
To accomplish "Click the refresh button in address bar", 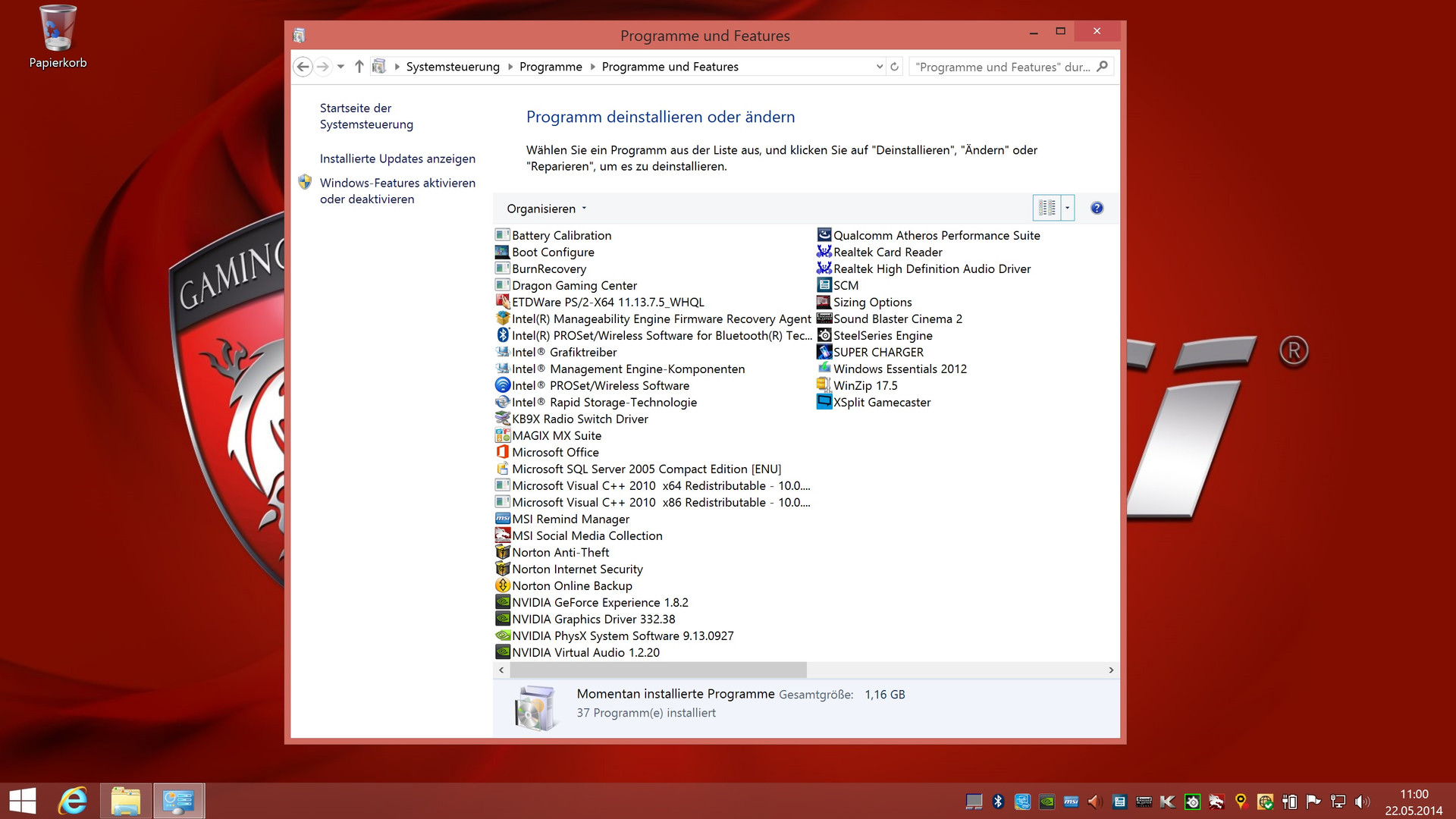I will 895,67.
